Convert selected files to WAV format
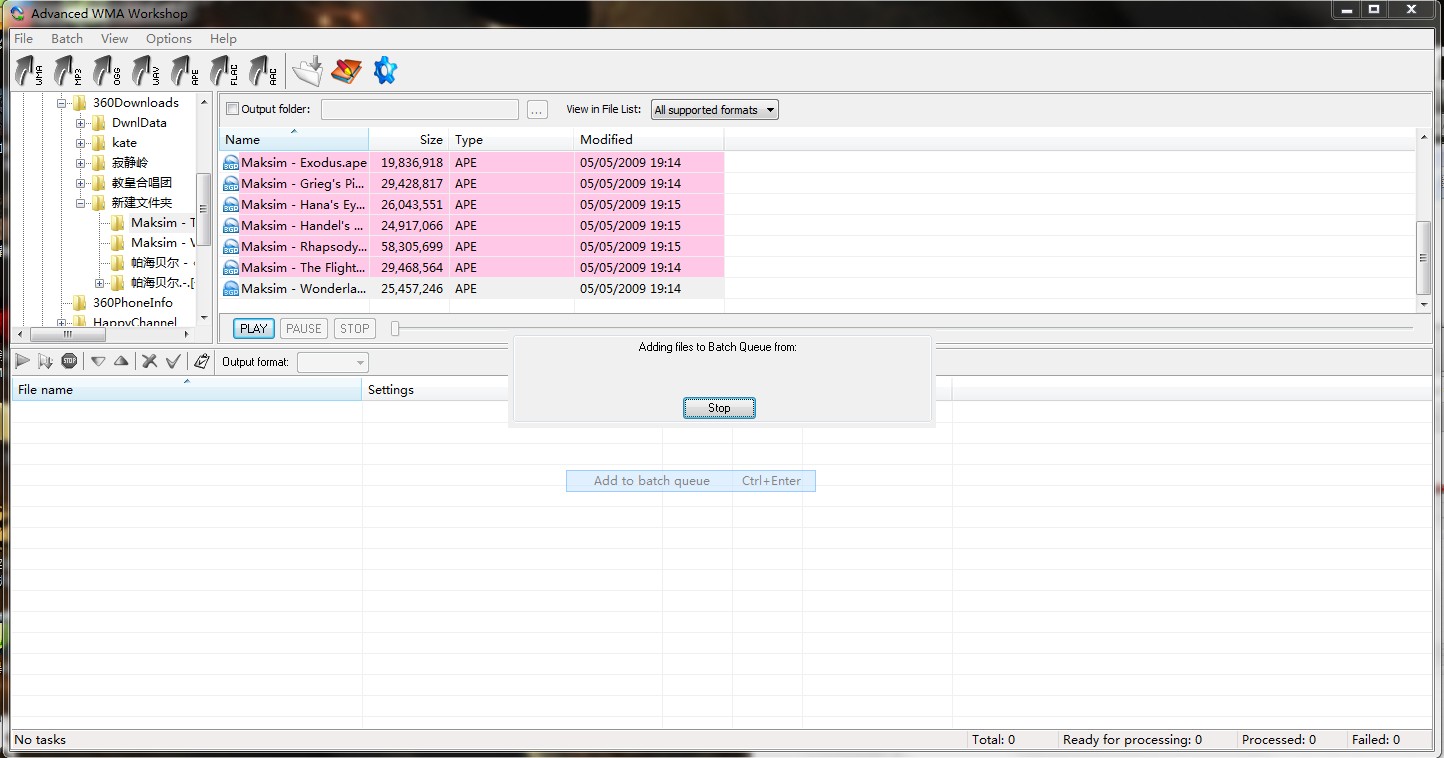The height and width of the screenshot is (758, 1444). pyautogui.click(x=146, y=71)
